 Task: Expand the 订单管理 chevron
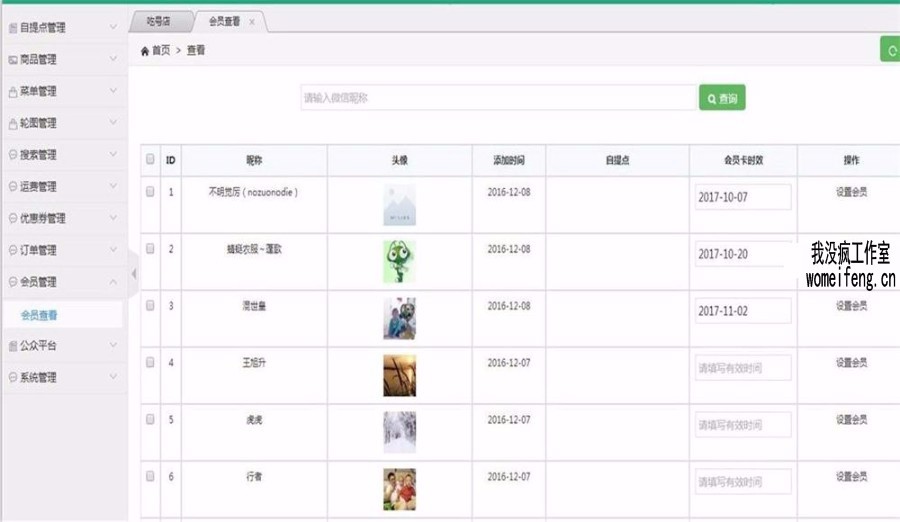tap(113, 249)
